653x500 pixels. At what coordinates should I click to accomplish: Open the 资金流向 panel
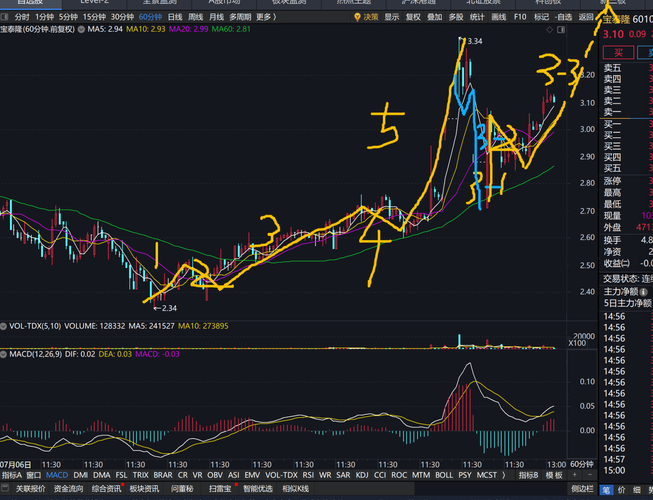68,488
